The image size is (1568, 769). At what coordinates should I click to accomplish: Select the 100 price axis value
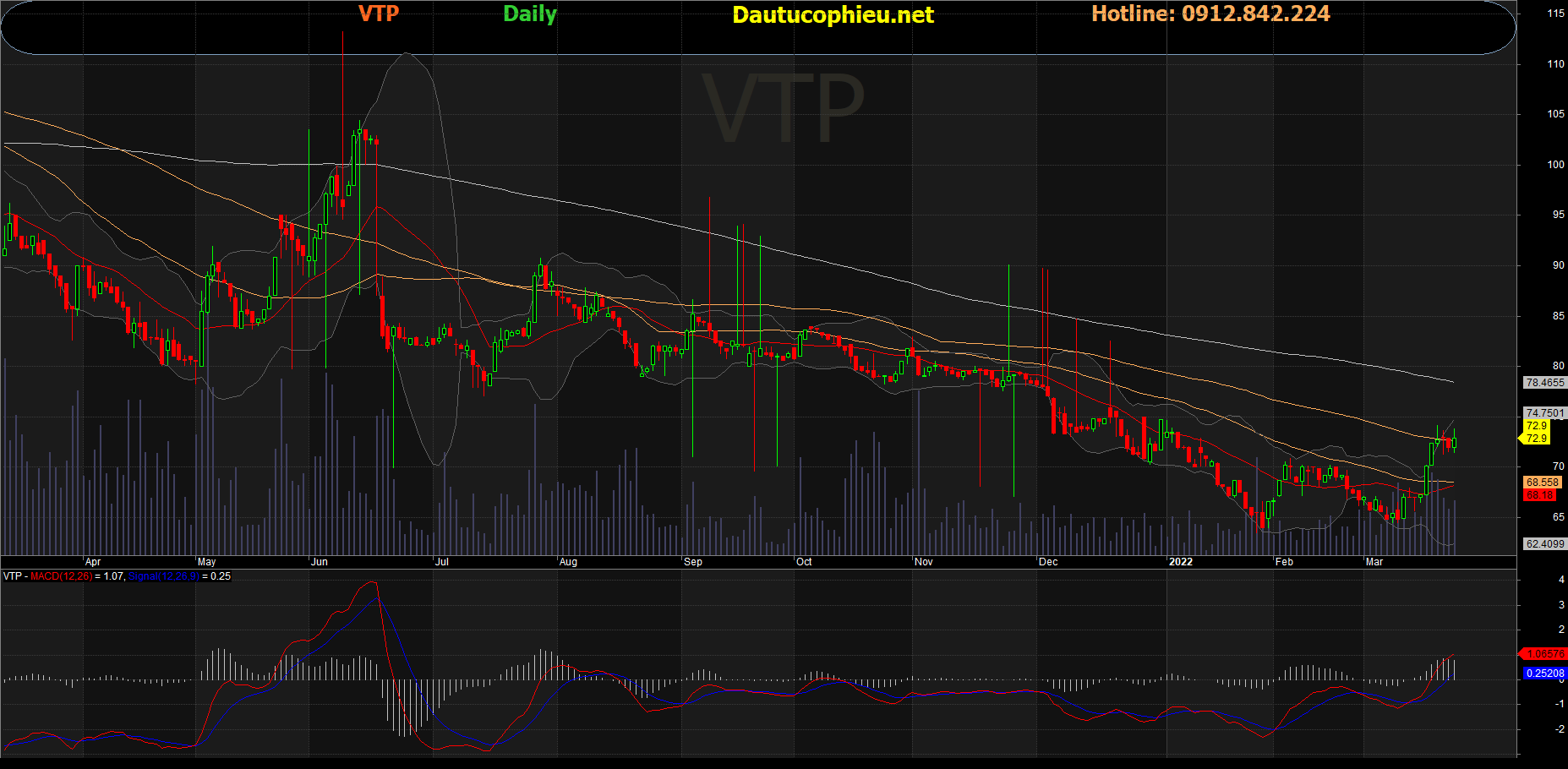coord(1555,165)
